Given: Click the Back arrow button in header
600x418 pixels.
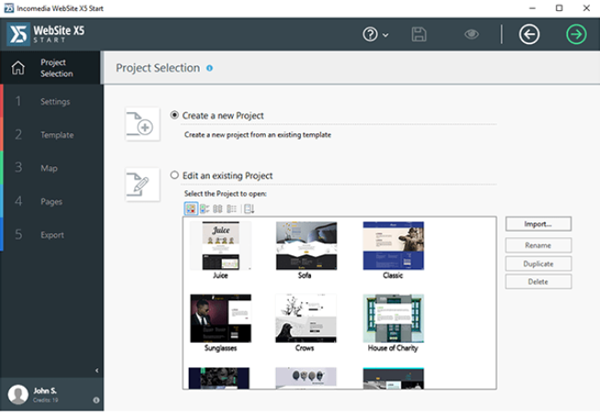Looking at the screenshot, I should pos(530,34).
